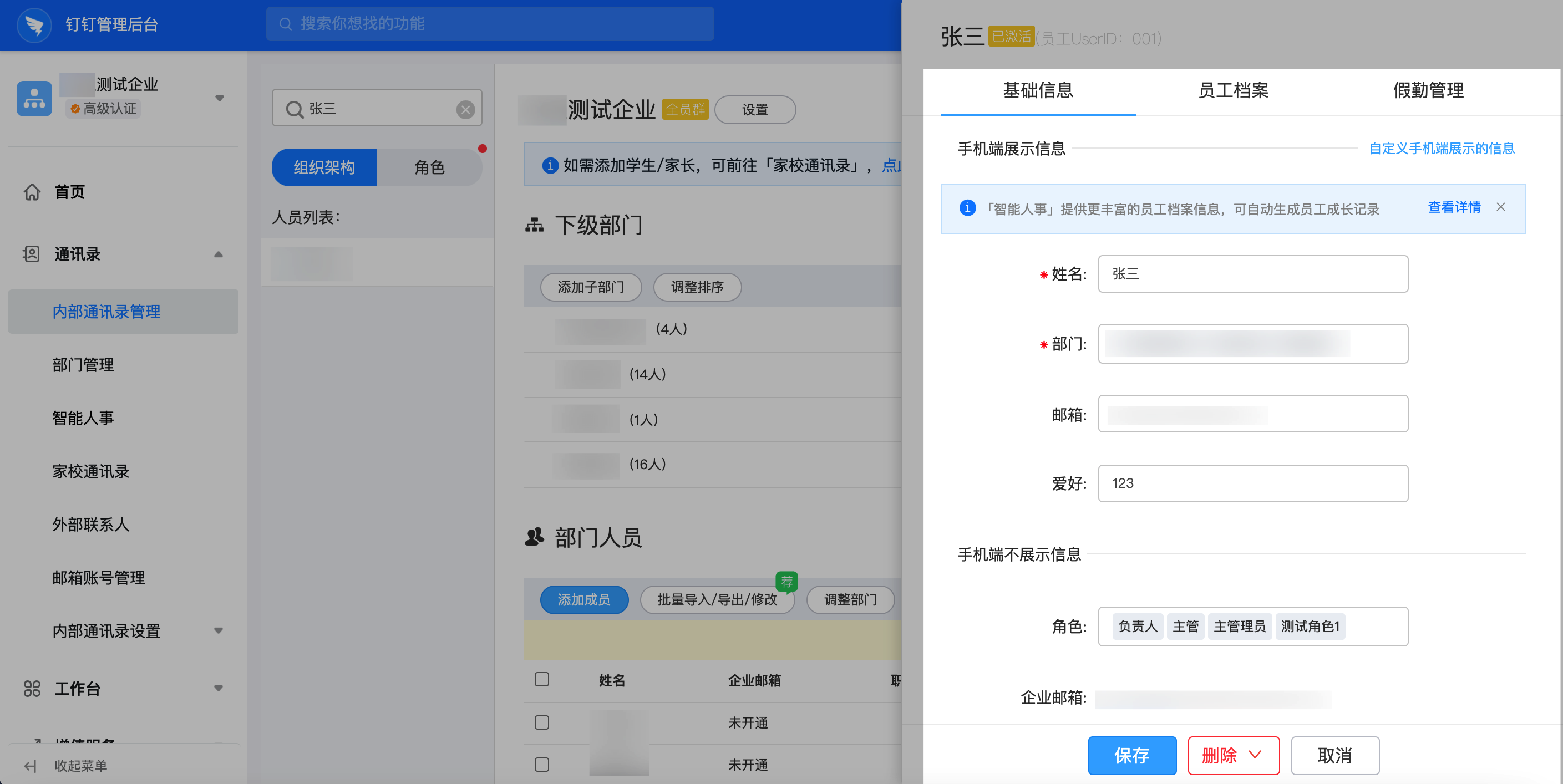The image size is (1563, 784).
Task: Click the 收起菜单 collapse icon
Action: click(x=31, y=766)
